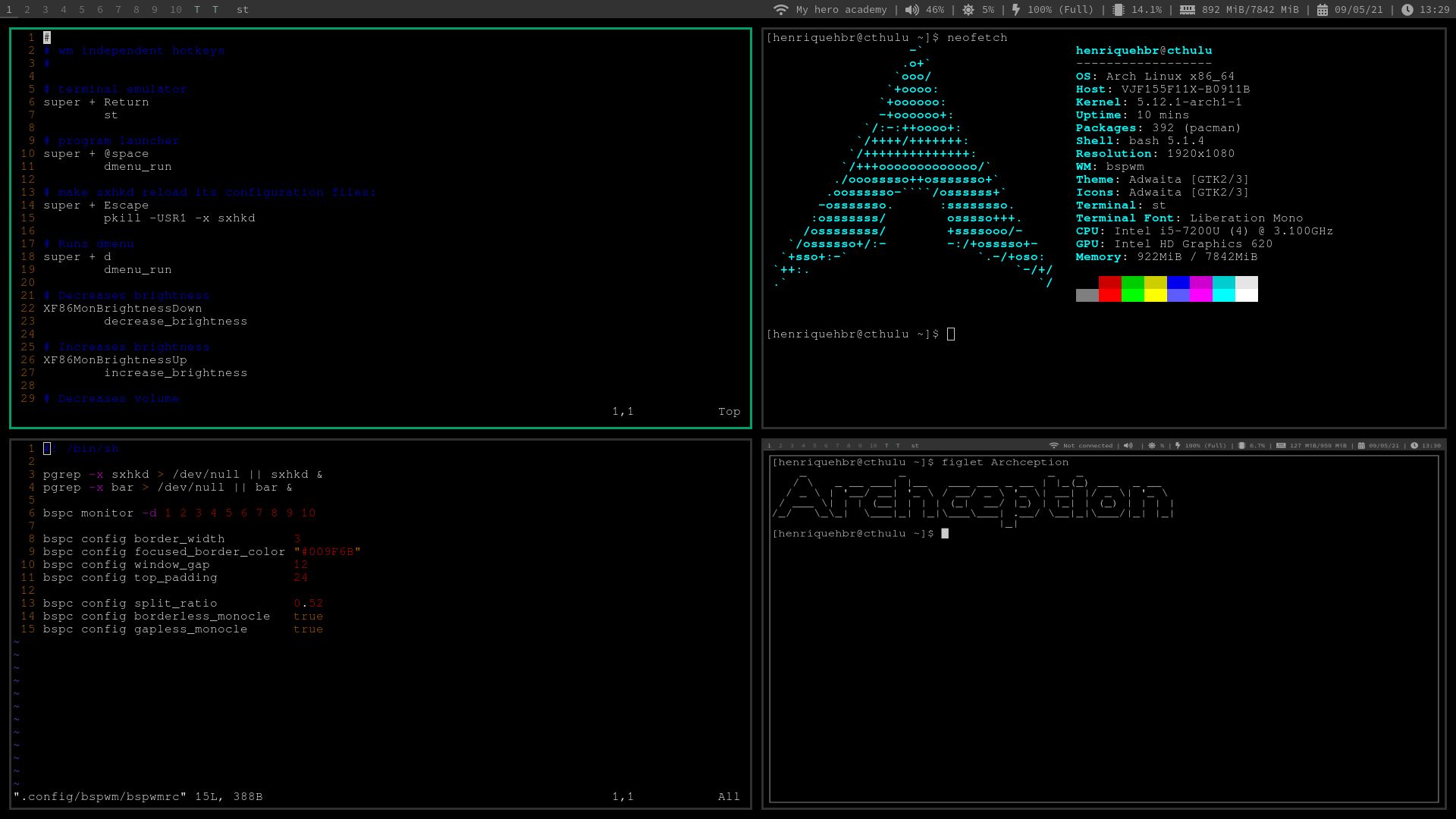The image size is (1456, 819).
Task: Click the speaker icon showing 46%
Action: pyautogui.click(x=913, y=10)
